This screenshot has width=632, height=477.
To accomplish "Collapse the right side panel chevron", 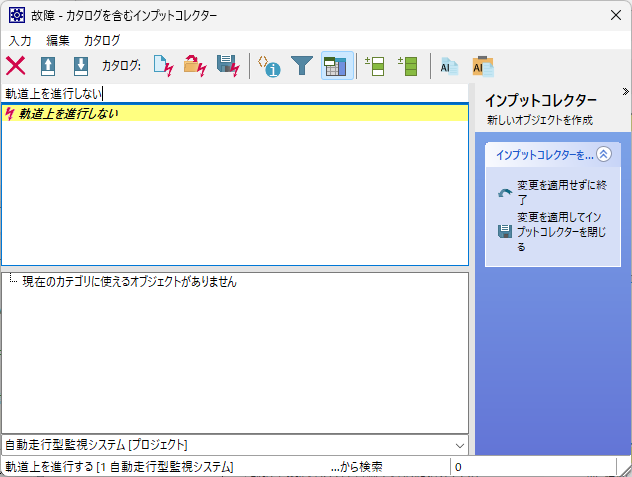I will (x=625, y=91).
